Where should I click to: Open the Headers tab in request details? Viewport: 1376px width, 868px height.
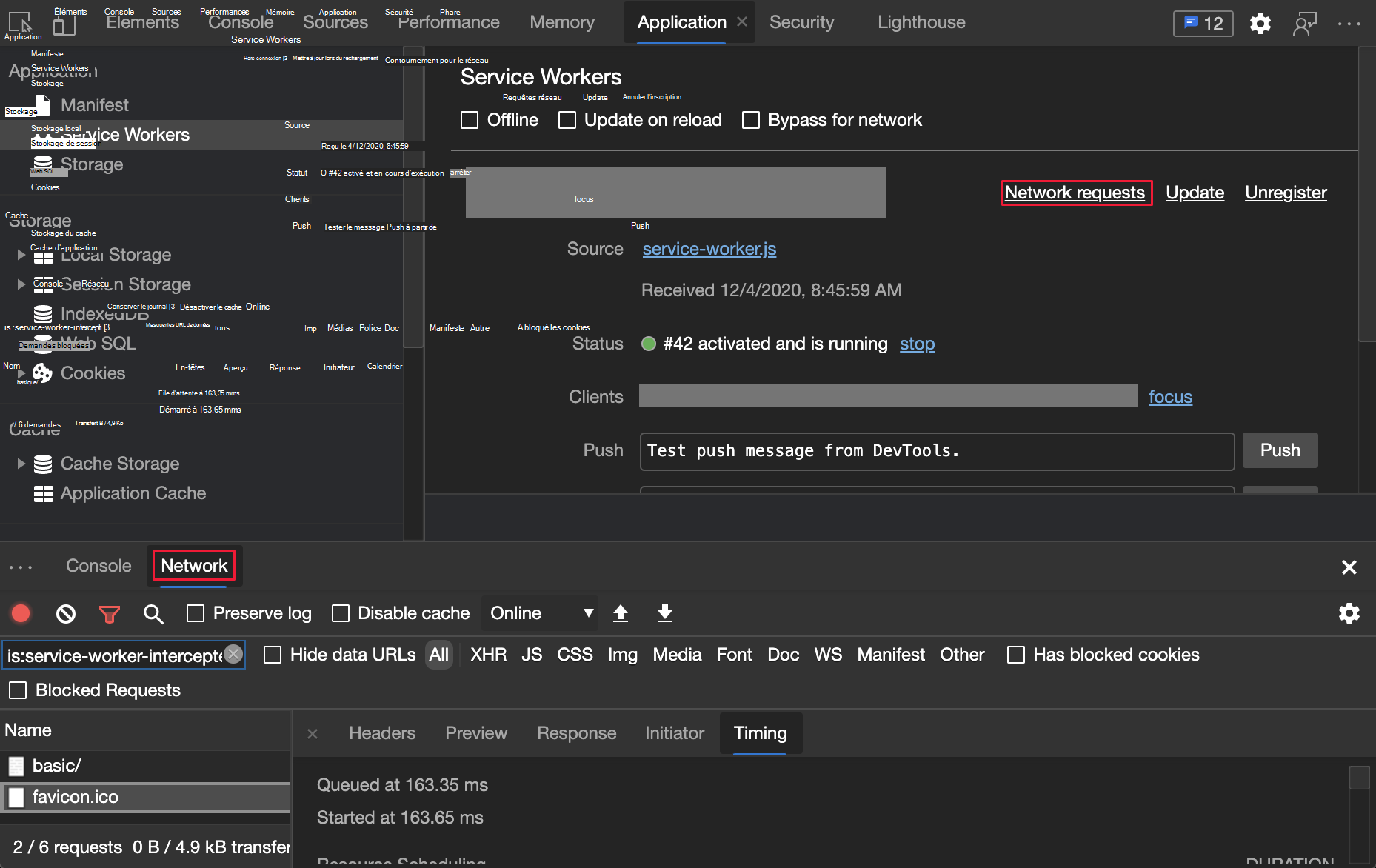tap(382, 733)
